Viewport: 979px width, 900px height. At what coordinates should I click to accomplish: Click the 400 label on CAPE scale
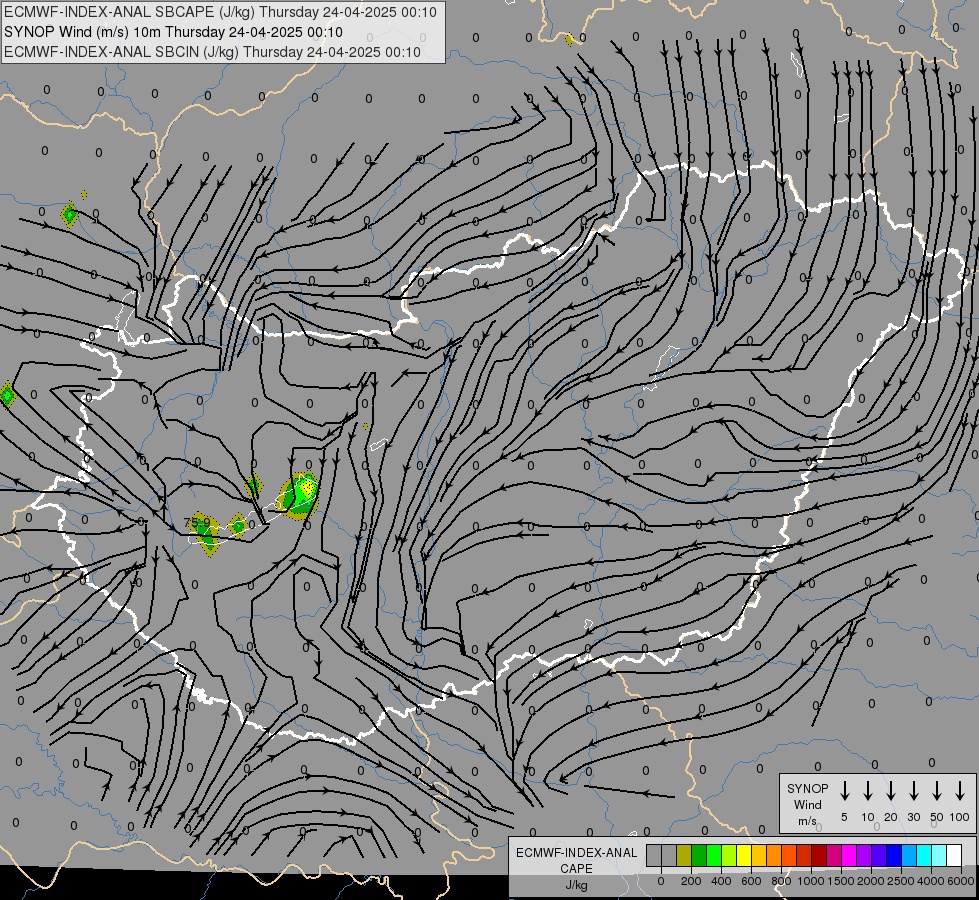click(721, 881)
